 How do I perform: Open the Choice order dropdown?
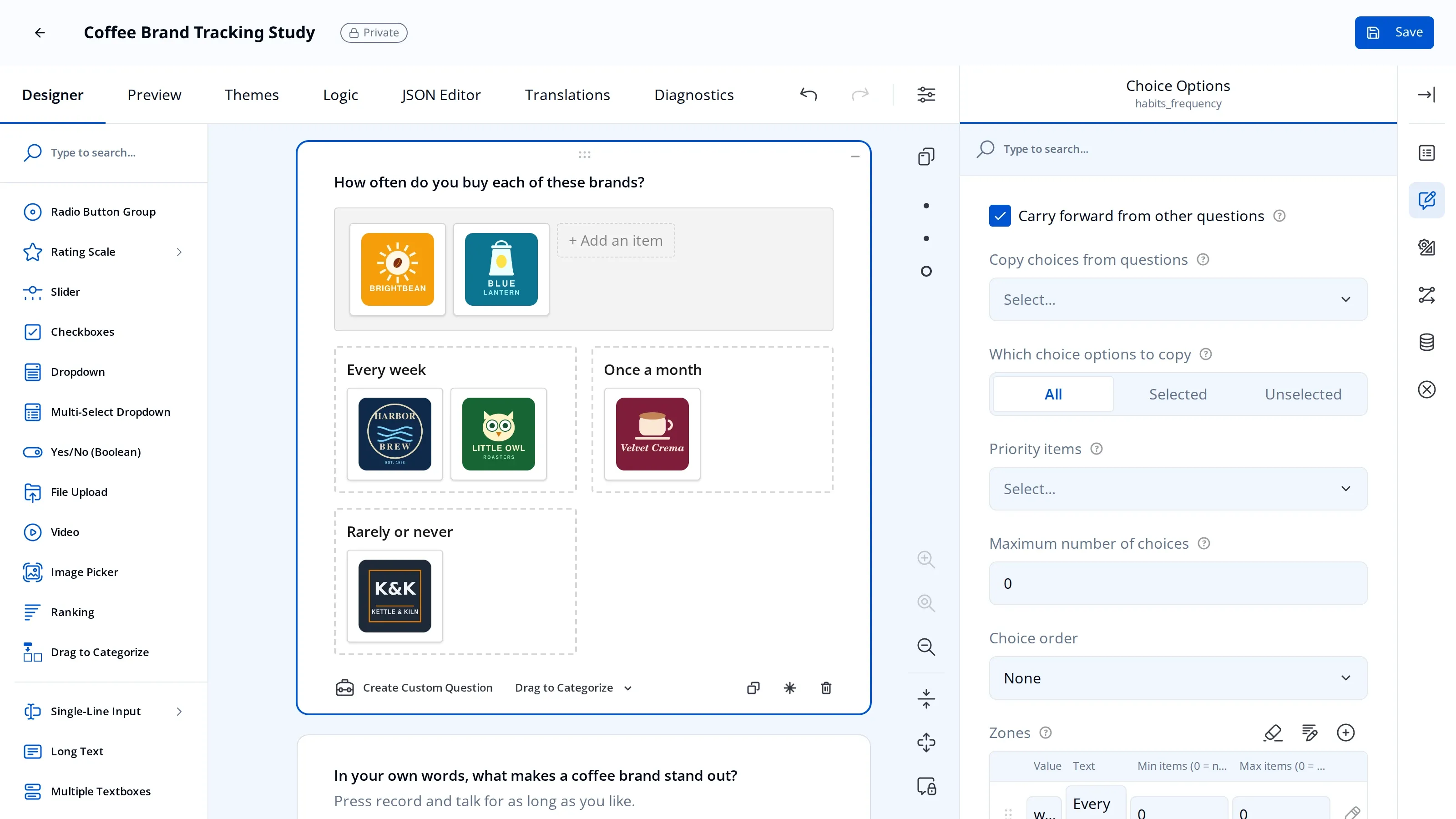coord(1178,678)
